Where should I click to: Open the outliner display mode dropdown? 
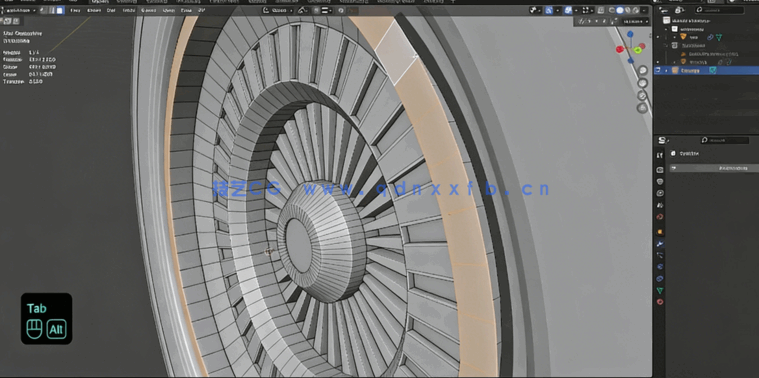680,10
